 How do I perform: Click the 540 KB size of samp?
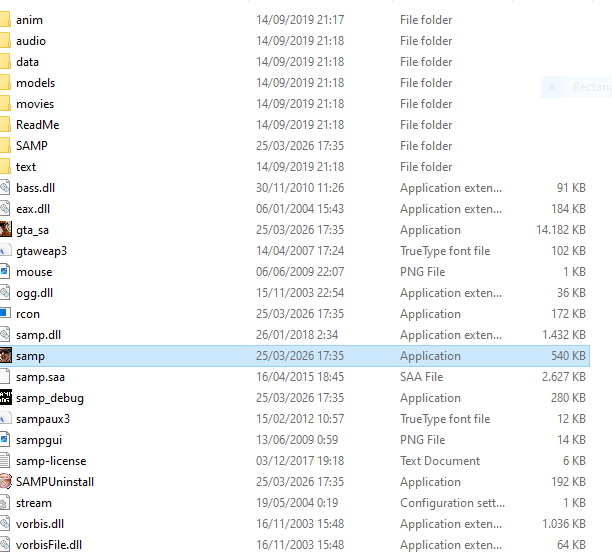[568, 356]
